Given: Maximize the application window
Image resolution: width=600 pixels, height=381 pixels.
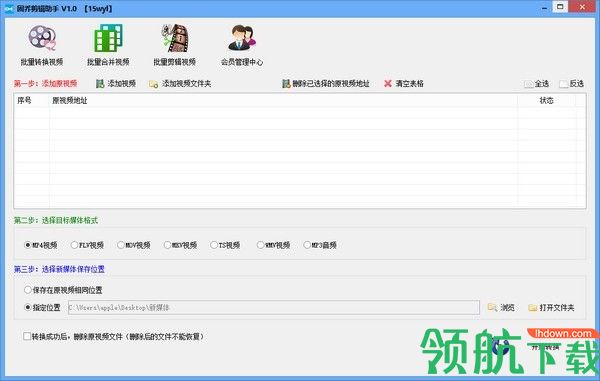Looking at the screenshot, I should coord(560,7).
